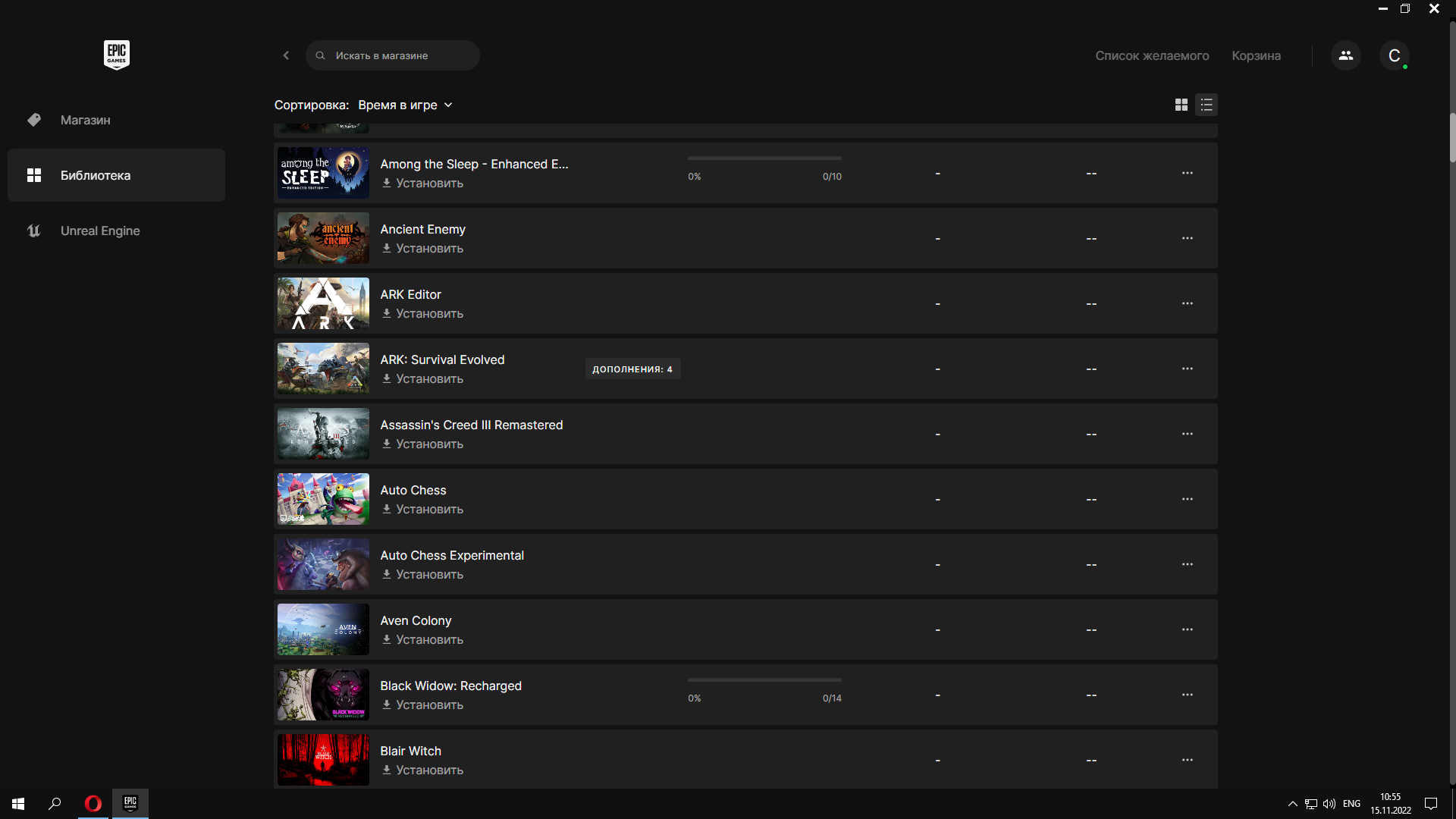
Task: Click Among the Sleep achievements progress bar
Action: (764, 158)
